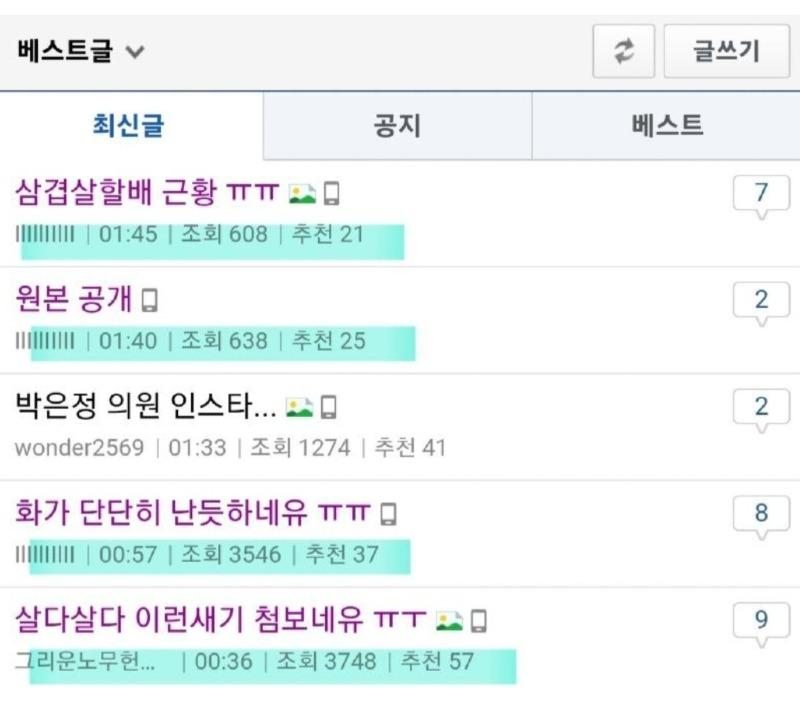Click the refresh arrows icon button

point(623,52)
